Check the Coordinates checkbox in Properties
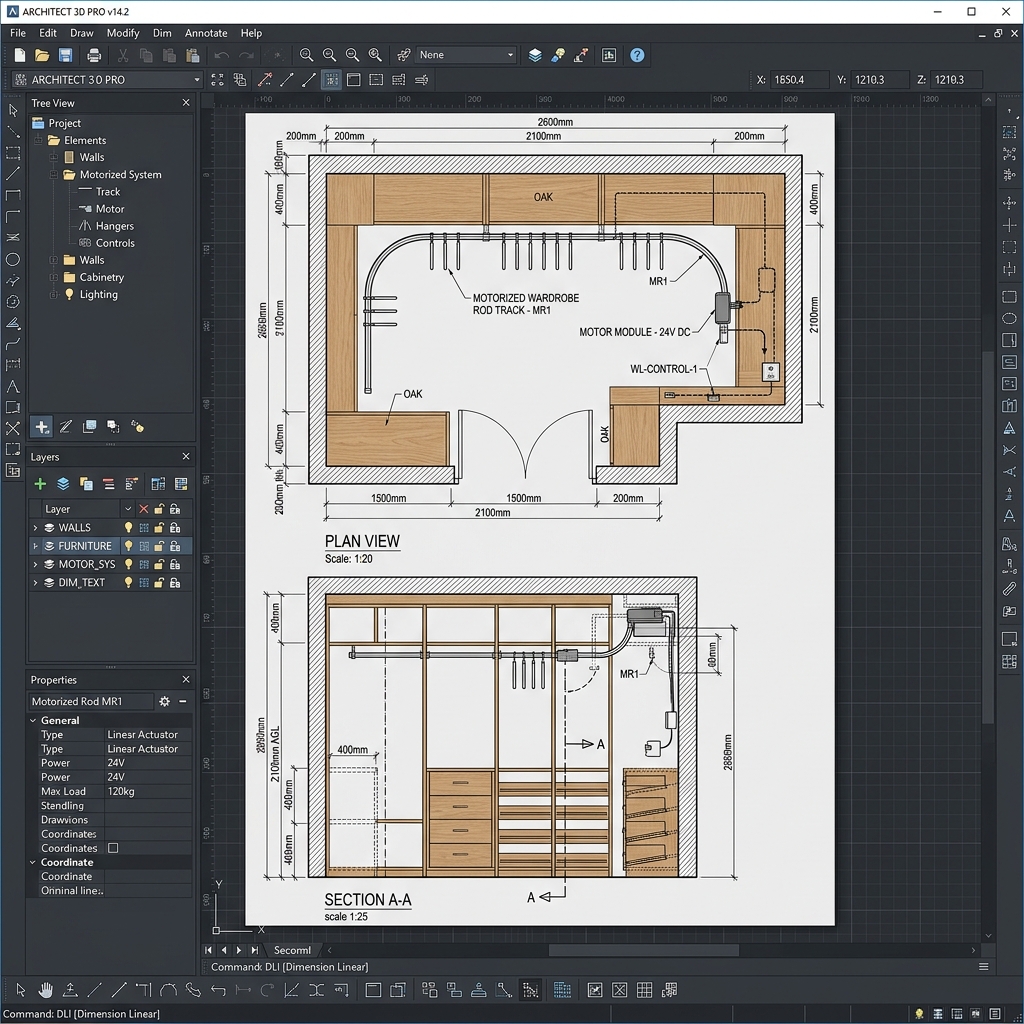 [113, 848]
